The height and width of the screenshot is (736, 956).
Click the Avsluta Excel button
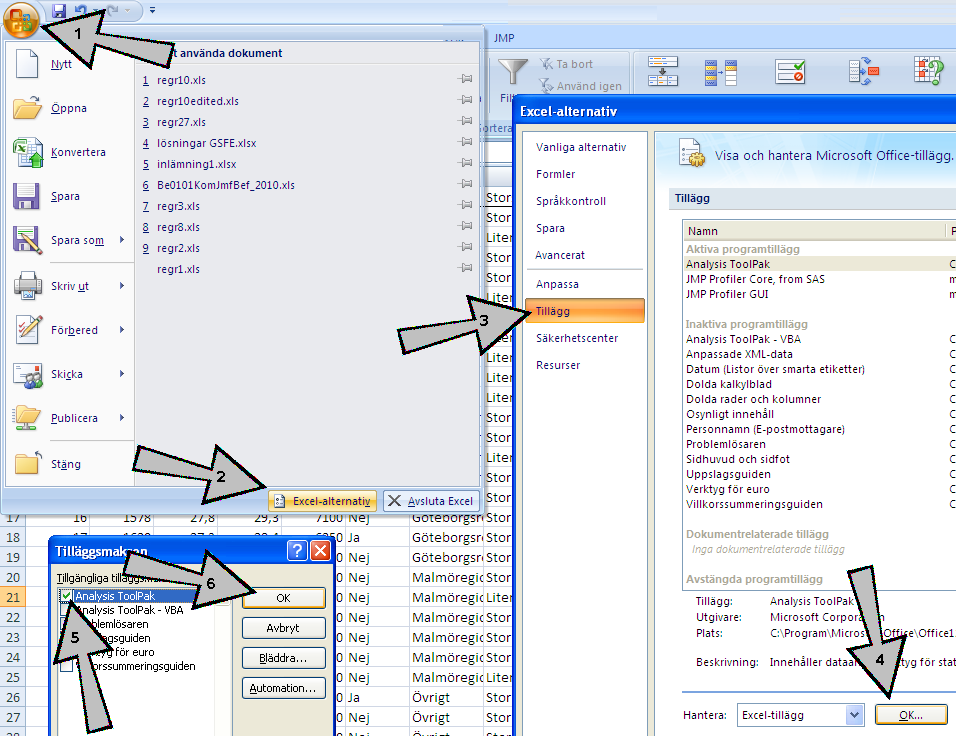tap(432, 501)
